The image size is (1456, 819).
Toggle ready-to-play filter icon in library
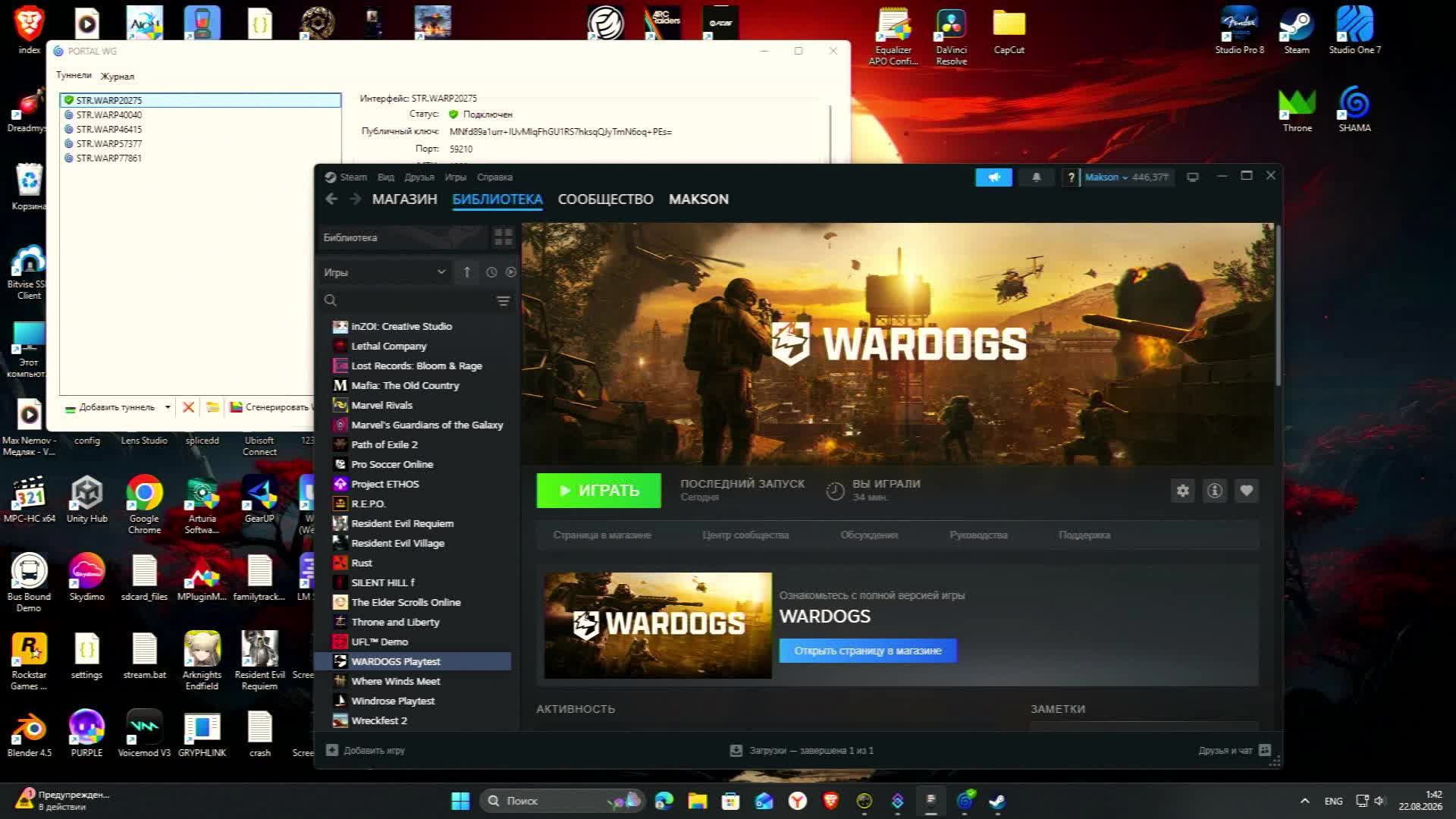(x=510, y=272)
